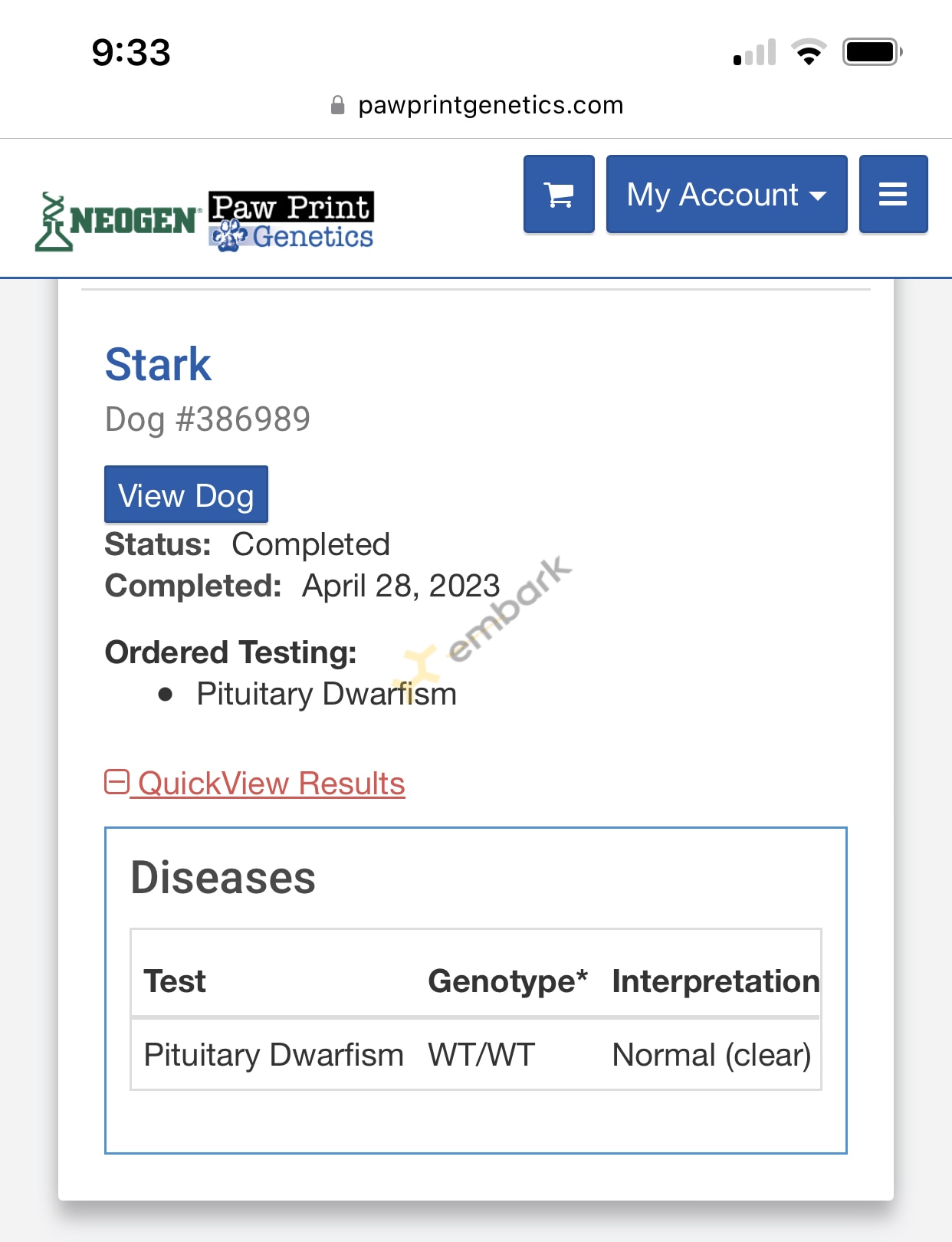The height and width of the screenshot is (1242, 952).
Task: Tap the battery indicator icon
Action: 872,52
